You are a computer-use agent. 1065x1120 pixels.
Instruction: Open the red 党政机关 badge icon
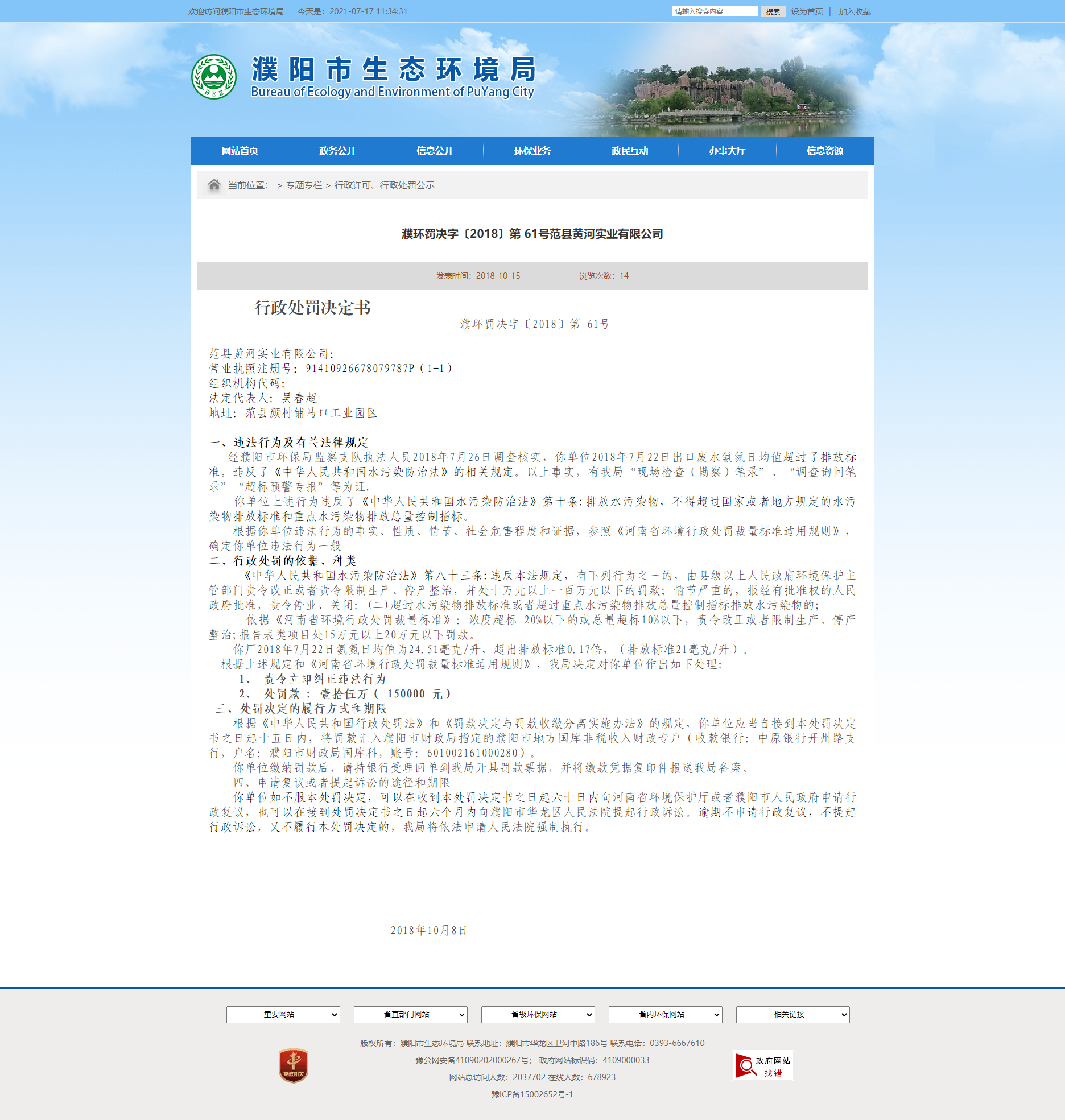(294, 1065)
